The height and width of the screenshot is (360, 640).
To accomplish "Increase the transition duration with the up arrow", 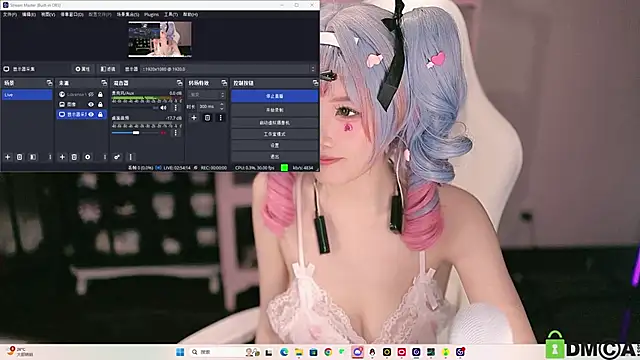I will (222, 104).
